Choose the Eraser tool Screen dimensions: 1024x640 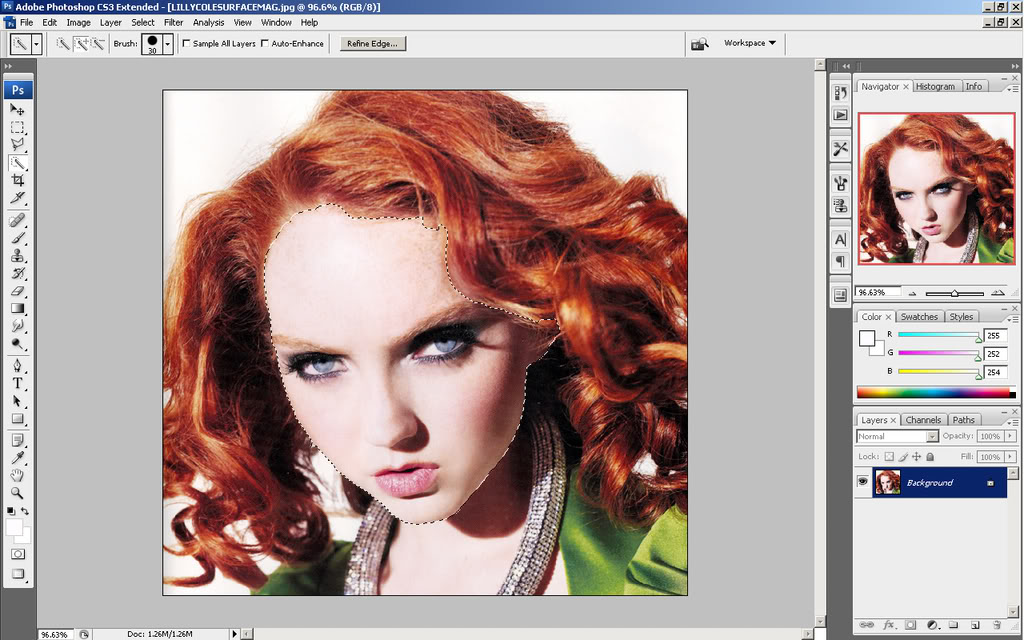pos(18,291)
